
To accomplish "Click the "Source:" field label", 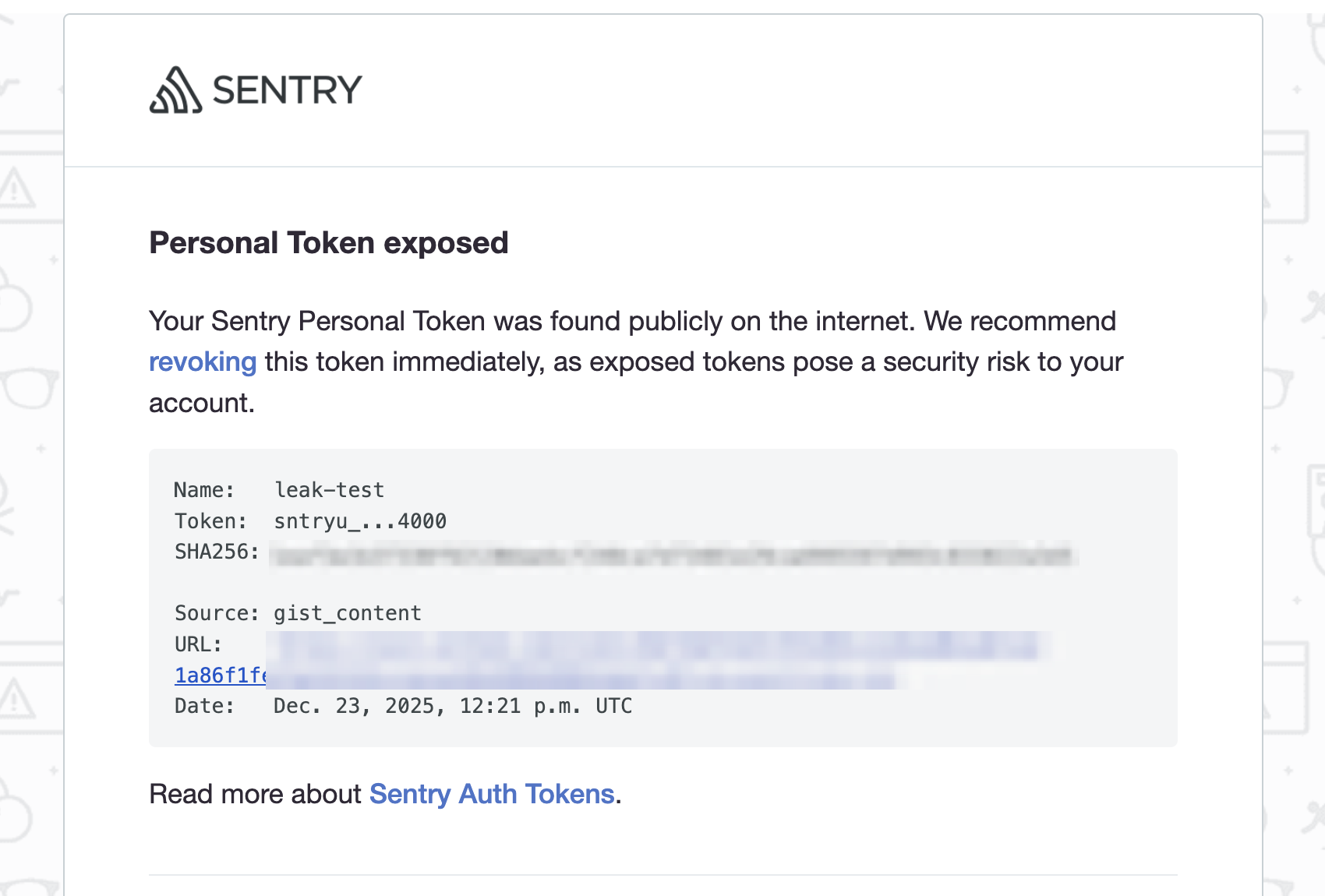I will tap(217, 613).
